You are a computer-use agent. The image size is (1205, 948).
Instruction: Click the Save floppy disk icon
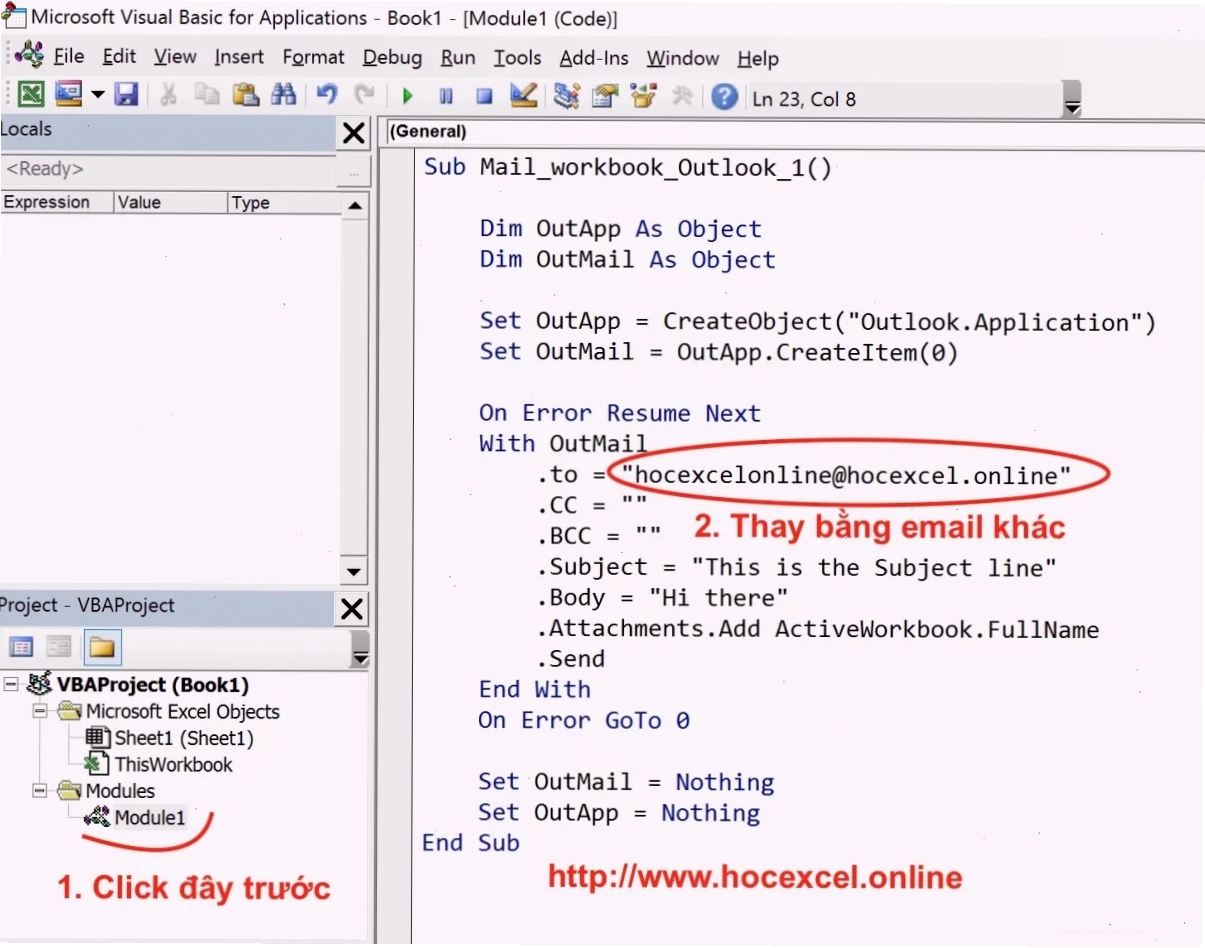tap(126, 95)
